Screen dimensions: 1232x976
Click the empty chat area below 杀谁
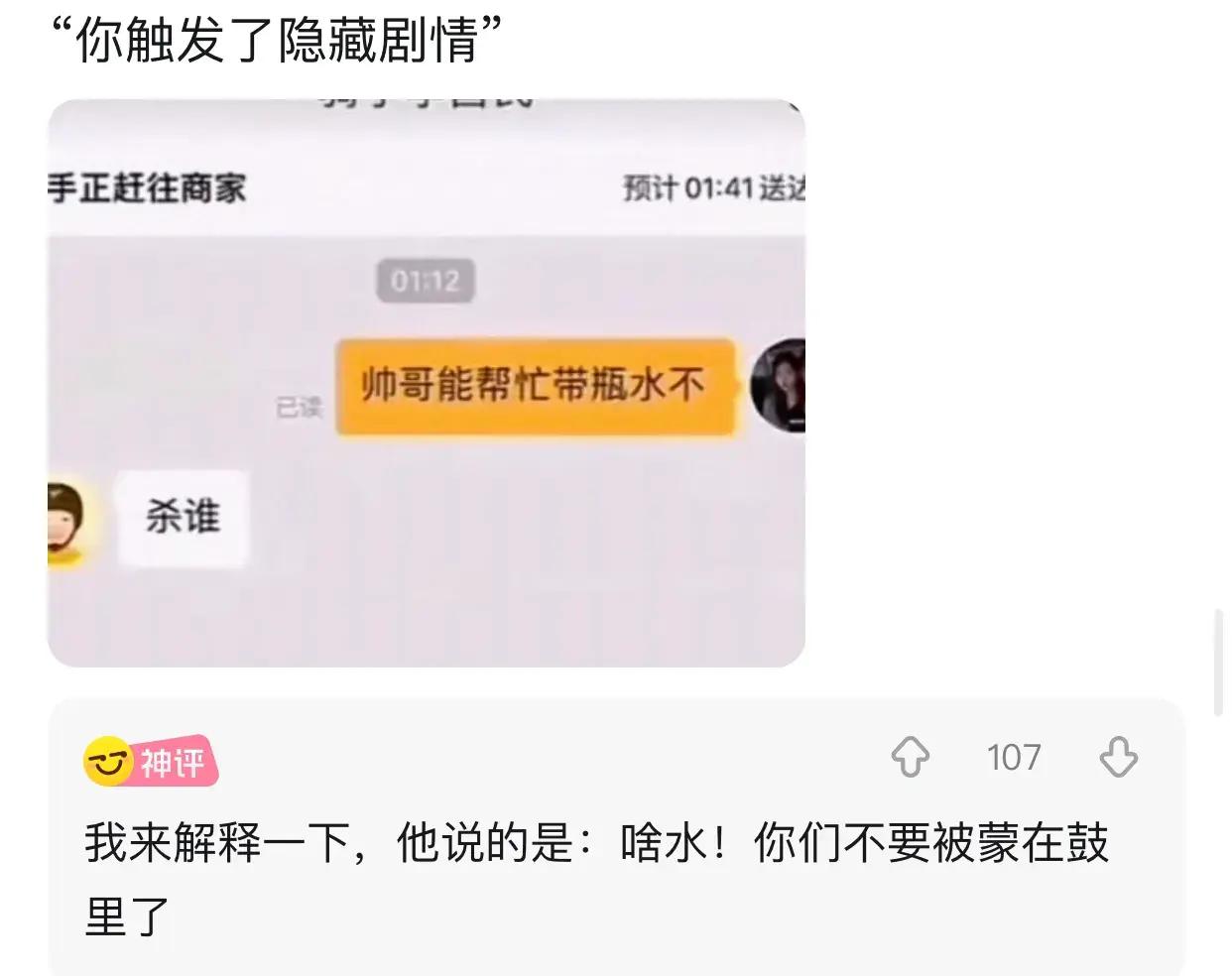pos(427,620)
